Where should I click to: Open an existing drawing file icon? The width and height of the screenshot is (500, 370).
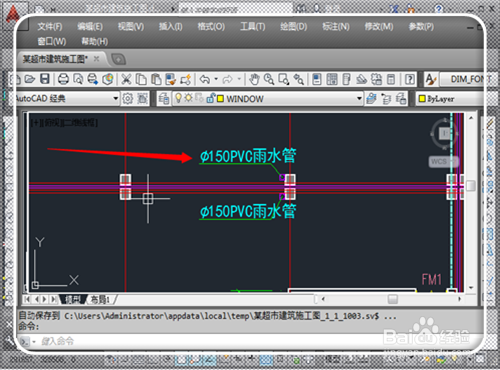[x=30, y=79]
